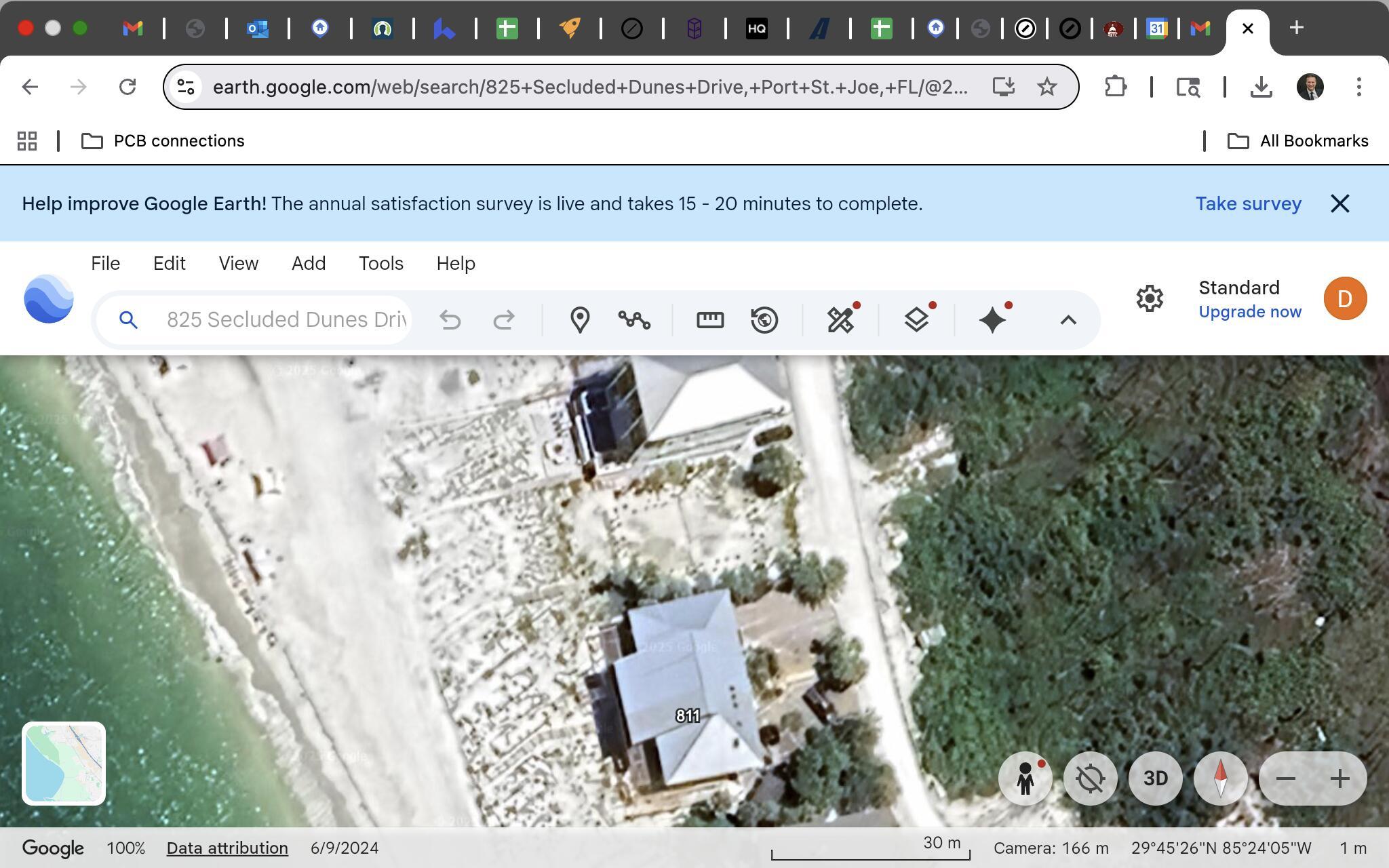This screenshot has height=868, width=1389.
Task: Collapse the toolbar with the chevron
Action: (1068, 319)
